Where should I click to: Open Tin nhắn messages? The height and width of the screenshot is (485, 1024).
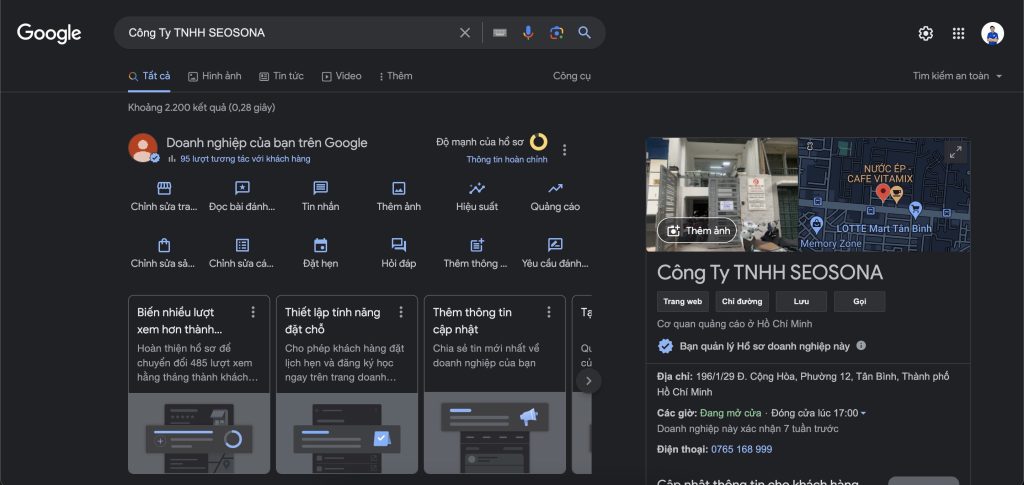click(x=321, y=196)
